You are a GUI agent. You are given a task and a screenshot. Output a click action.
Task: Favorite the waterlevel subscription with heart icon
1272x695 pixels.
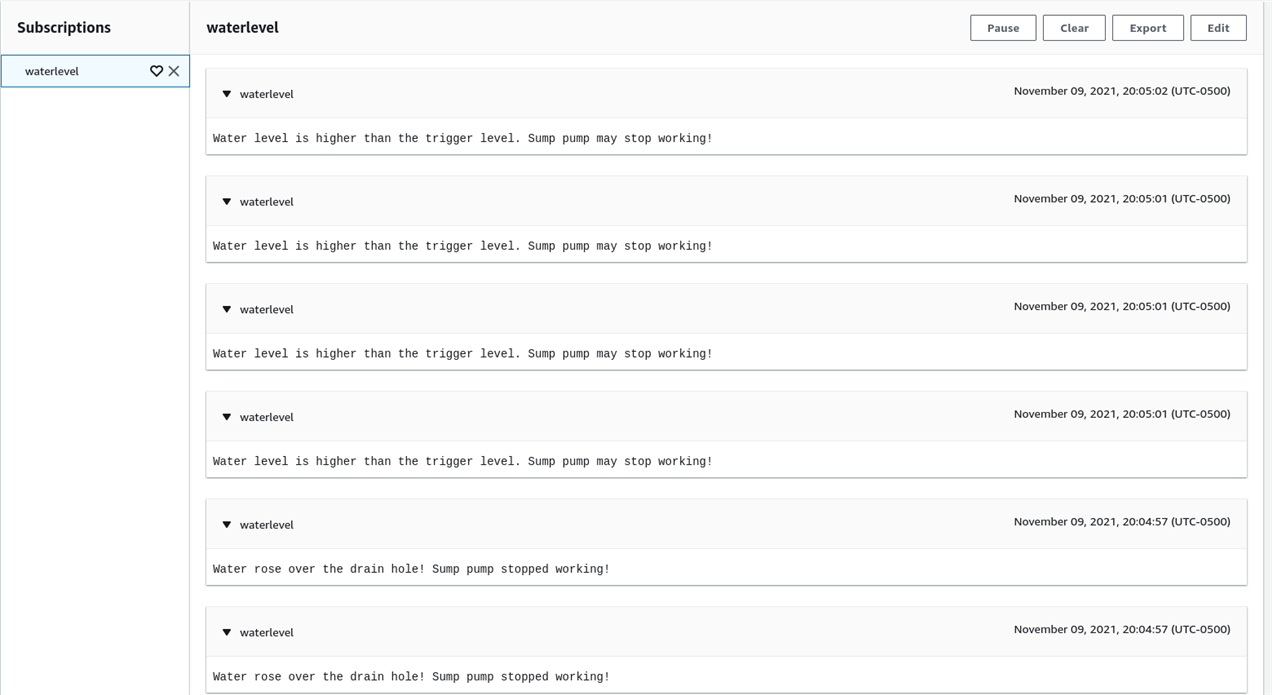click(x=156, y=71)
